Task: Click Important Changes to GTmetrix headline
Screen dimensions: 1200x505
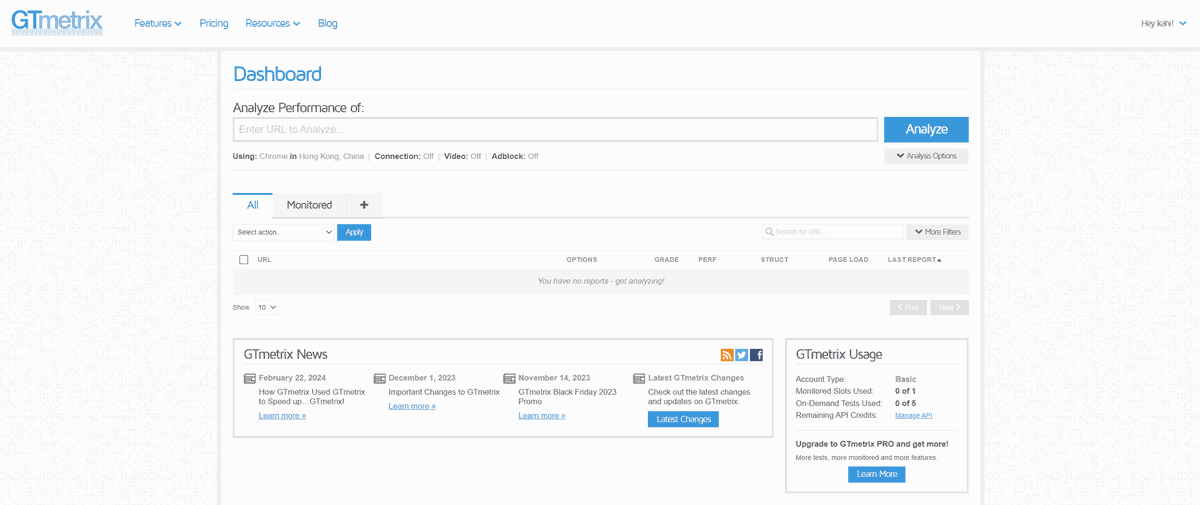Action: pos(444,392)
